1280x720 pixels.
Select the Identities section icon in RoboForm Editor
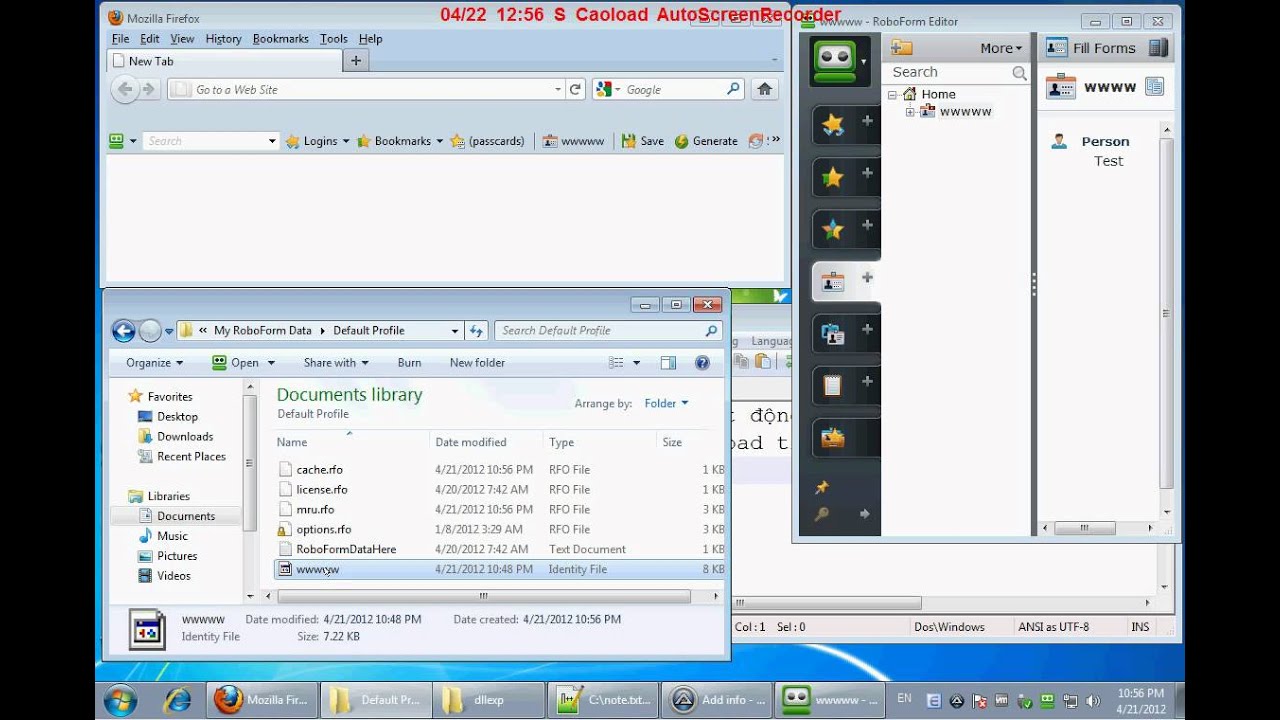point(832,282)
